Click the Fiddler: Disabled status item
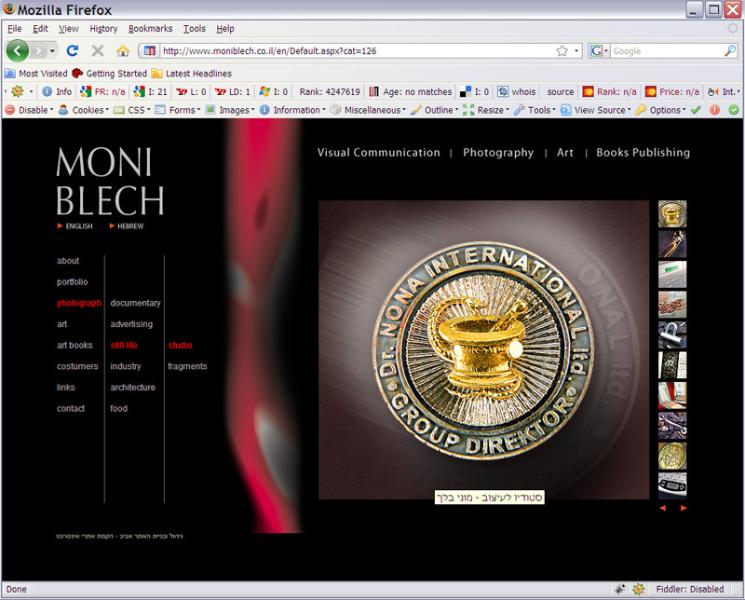Viewport: 745px width, 600px height. tap(689, 589)
